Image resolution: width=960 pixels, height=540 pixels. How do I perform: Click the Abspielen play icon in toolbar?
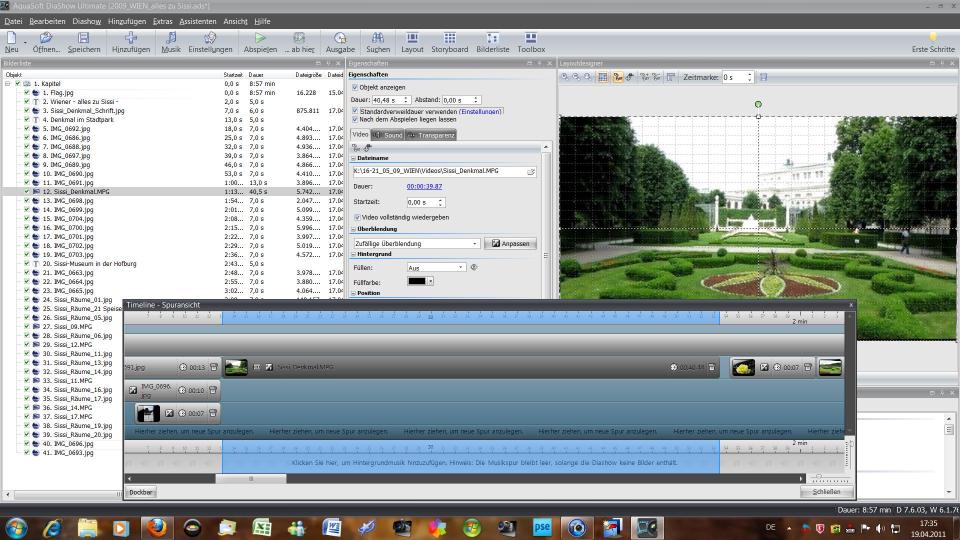(x=260, y=38)
